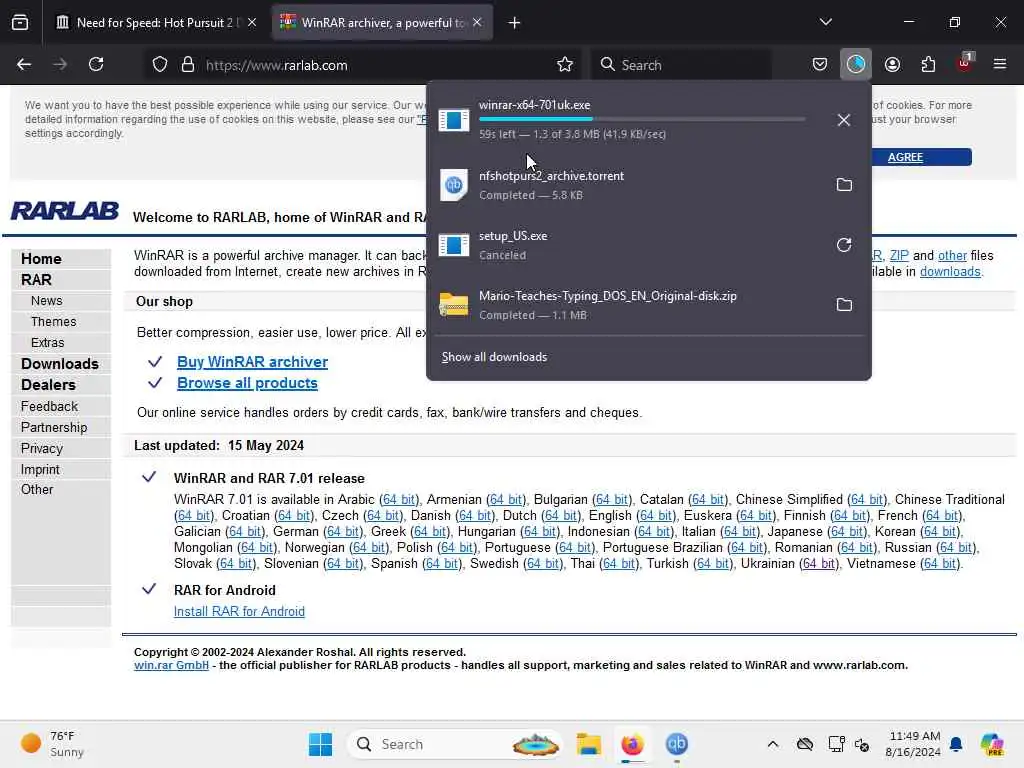Screen dimensions: 1024x768
Task: Open the Windows Start menu
Action: pos(320,744)
